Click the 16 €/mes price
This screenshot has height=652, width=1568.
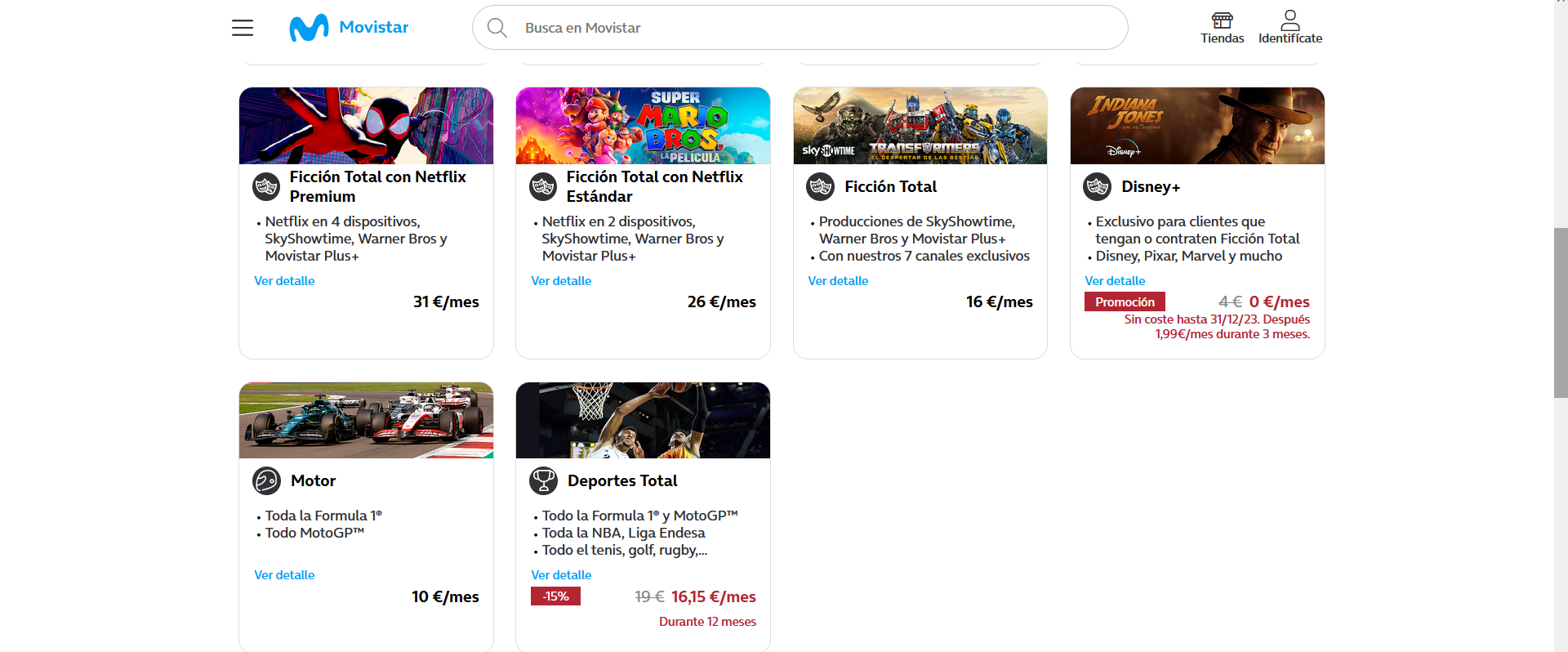click(x=1000, y=302)
